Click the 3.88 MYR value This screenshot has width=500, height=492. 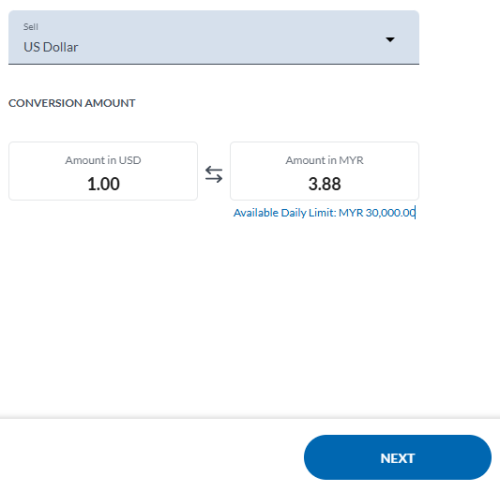click(325, 184)
